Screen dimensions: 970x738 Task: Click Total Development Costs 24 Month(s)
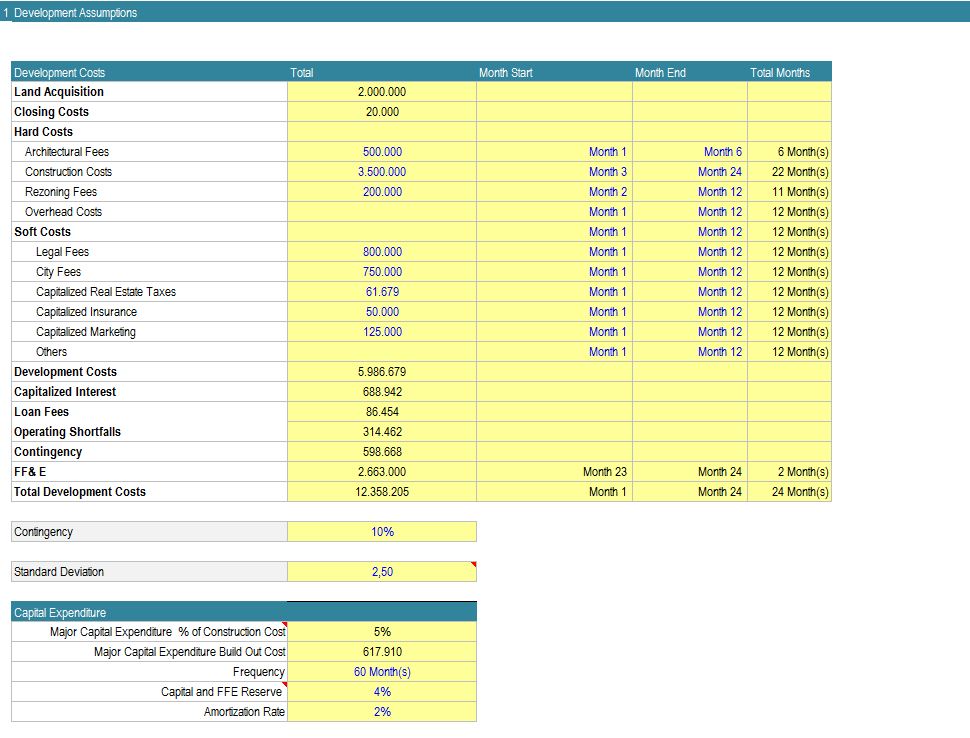coord(789,492)
